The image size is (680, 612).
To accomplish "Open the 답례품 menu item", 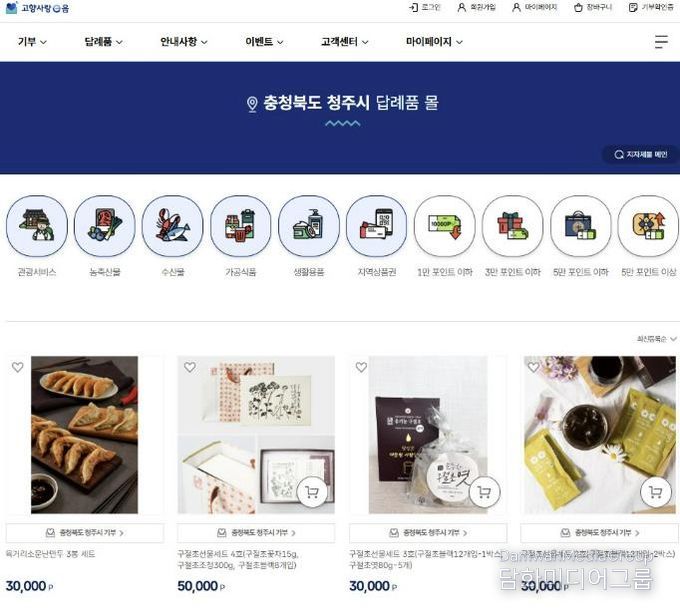I will pyautogui.click(x=103, y=42).
